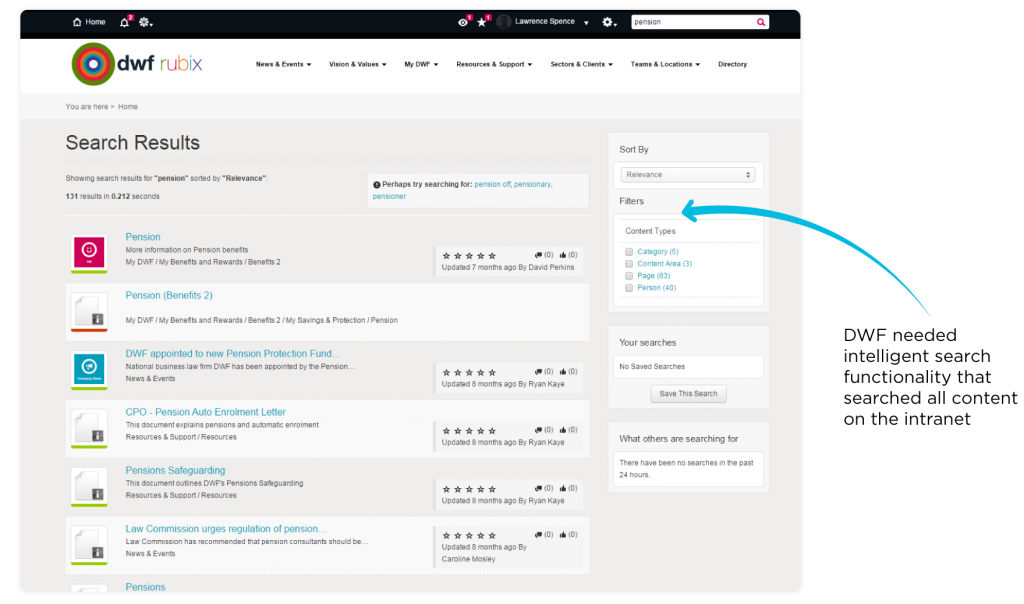Viewport: 1024px width, 604px height.
Task: Open Pensions Safeguarding link
Action: [175, 470]
